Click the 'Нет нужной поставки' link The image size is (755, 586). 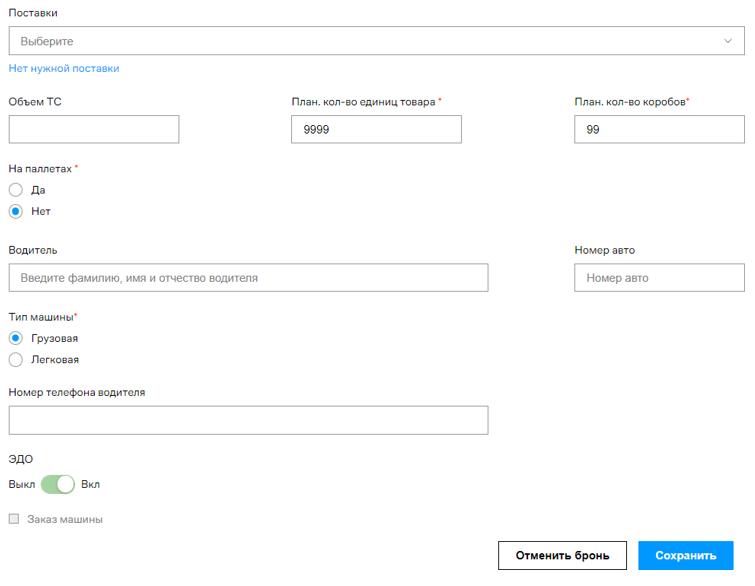pyautogui.click(x=64, y=69)
